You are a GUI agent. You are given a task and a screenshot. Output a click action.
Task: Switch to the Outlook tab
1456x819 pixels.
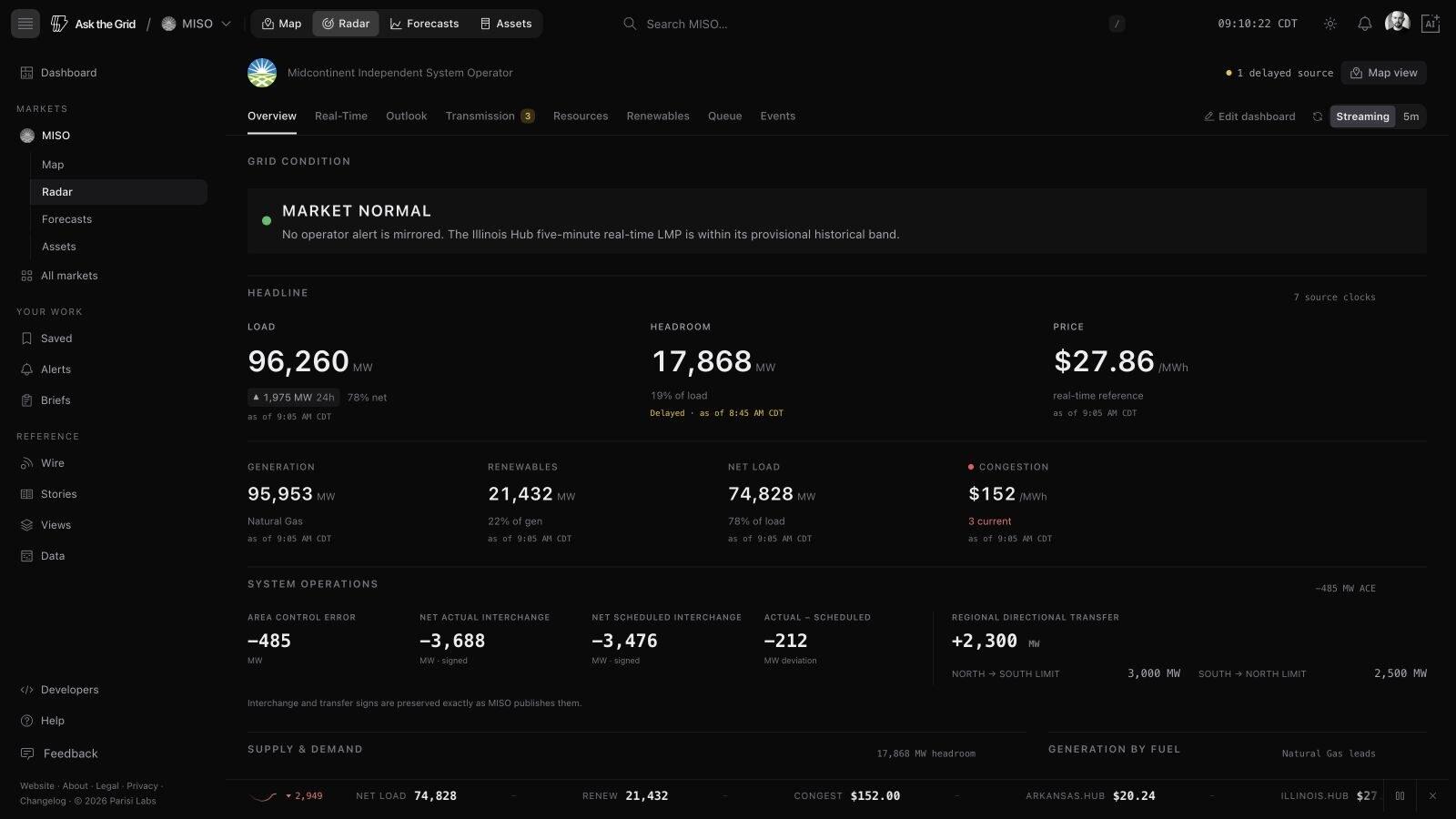pos(406,116)
